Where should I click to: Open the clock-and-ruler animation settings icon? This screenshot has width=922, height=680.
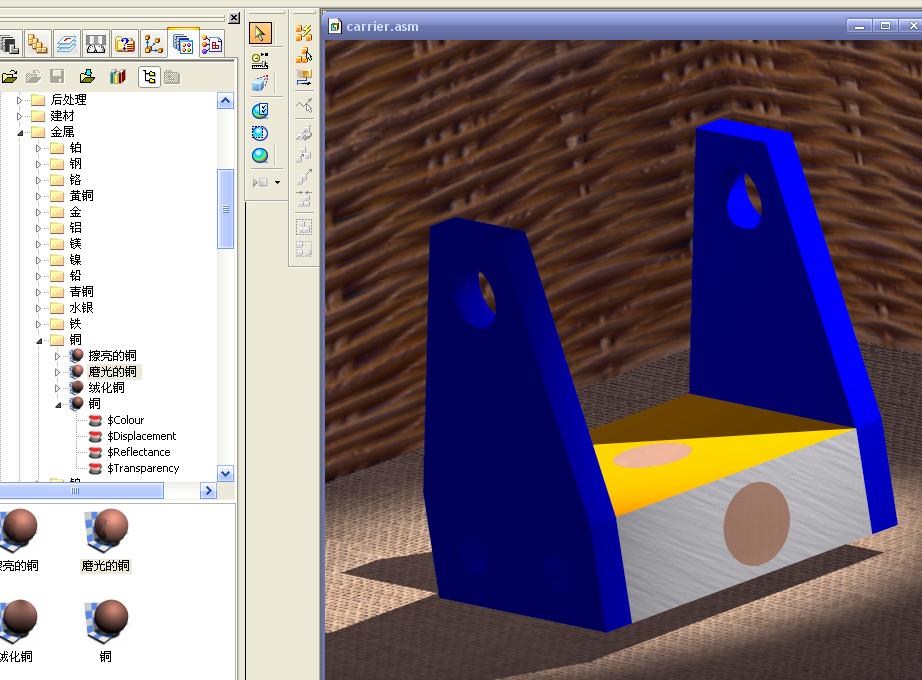[x=260, y=60]
